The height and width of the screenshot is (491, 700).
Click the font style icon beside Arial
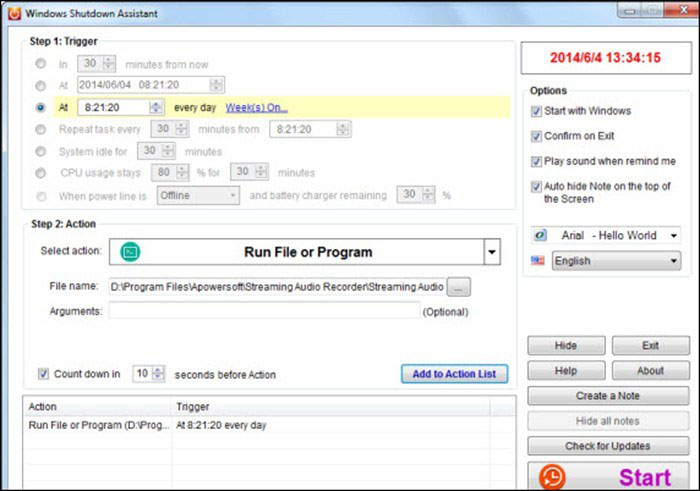click(x=539, y=235)
